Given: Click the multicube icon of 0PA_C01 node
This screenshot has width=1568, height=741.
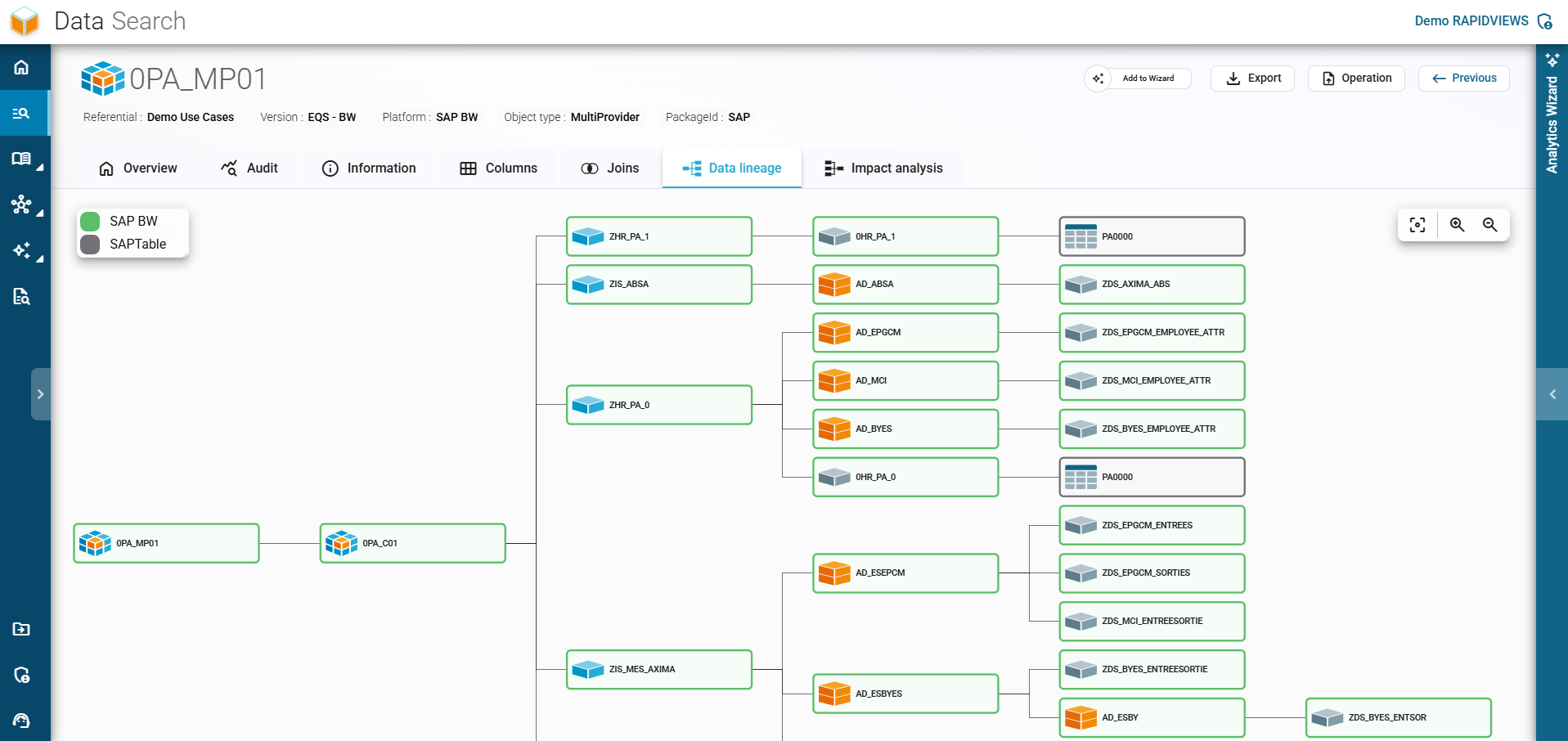Looking at the screenshot, I should pos(341,543).
